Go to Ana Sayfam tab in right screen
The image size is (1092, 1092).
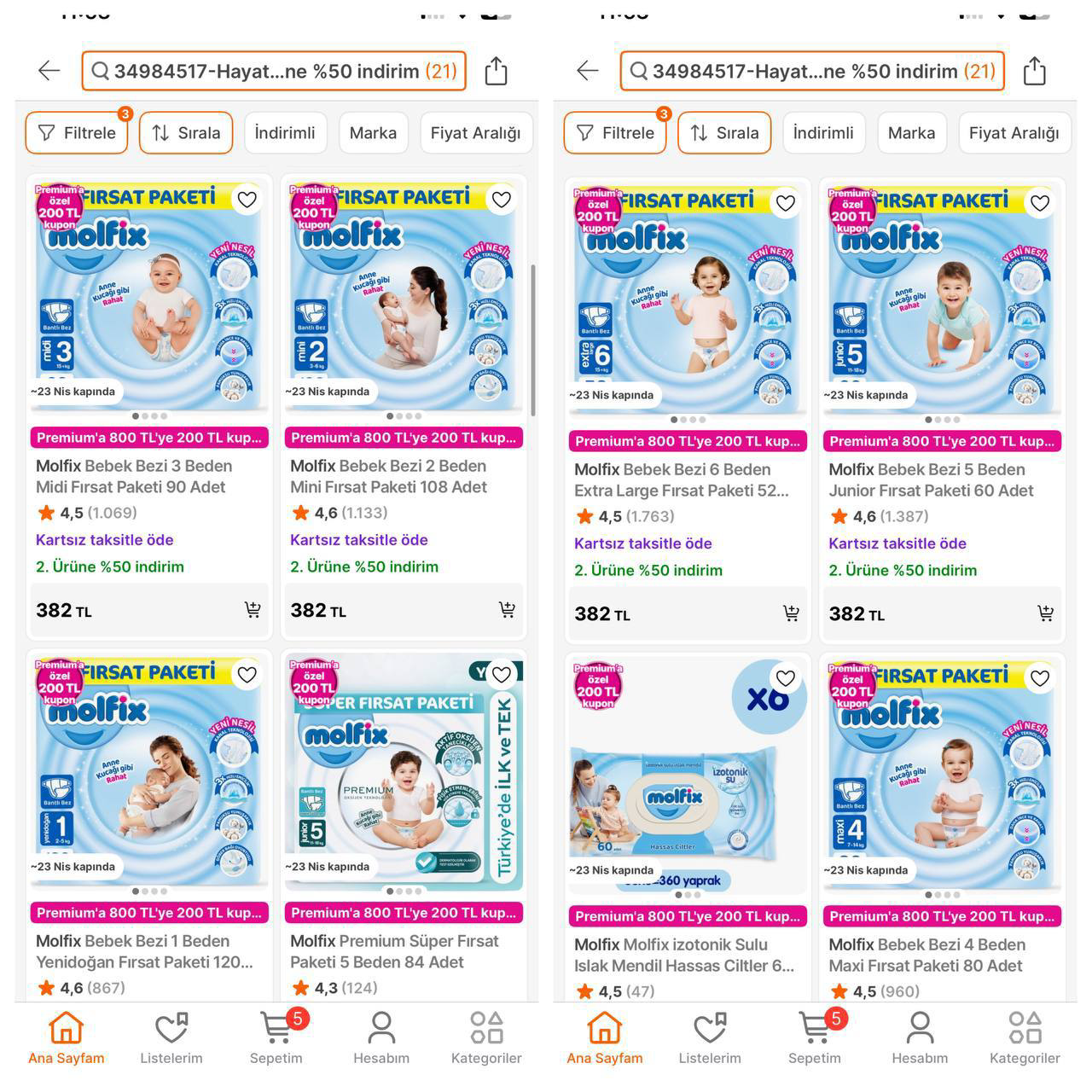tap(604, 1037)
